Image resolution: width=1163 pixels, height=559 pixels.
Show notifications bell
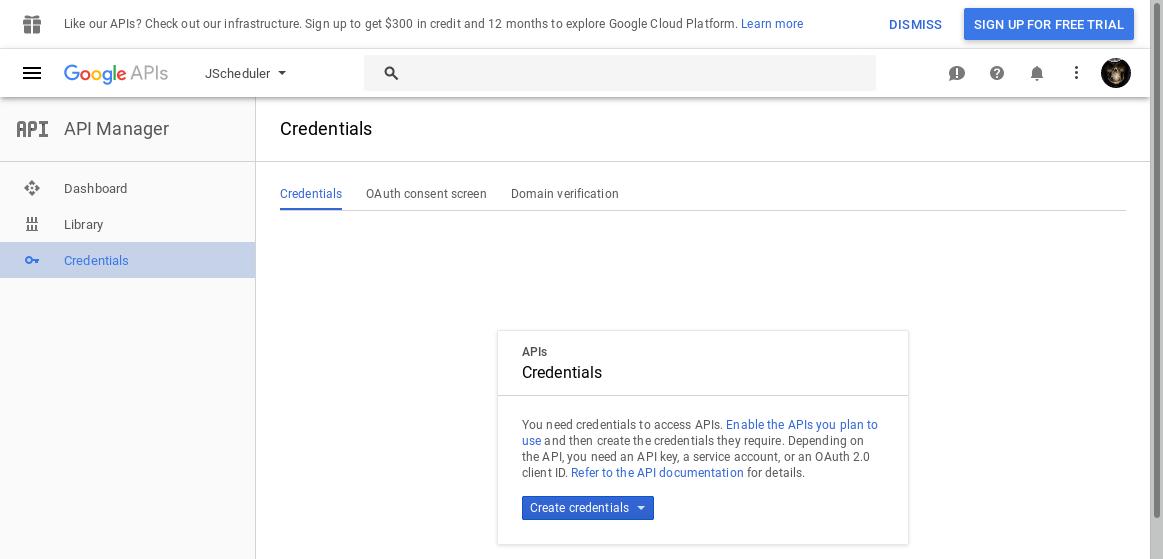pyautogui.click(x=1037, y=73)
